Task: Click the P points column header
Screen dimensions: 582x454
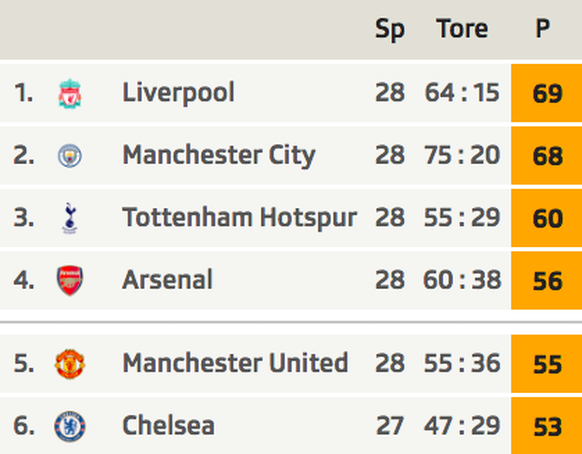Action: click(542, 28)
